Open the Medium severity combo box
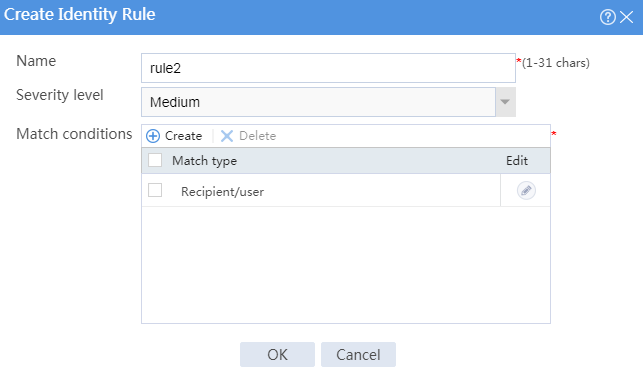643x383 pixels. 319,102
